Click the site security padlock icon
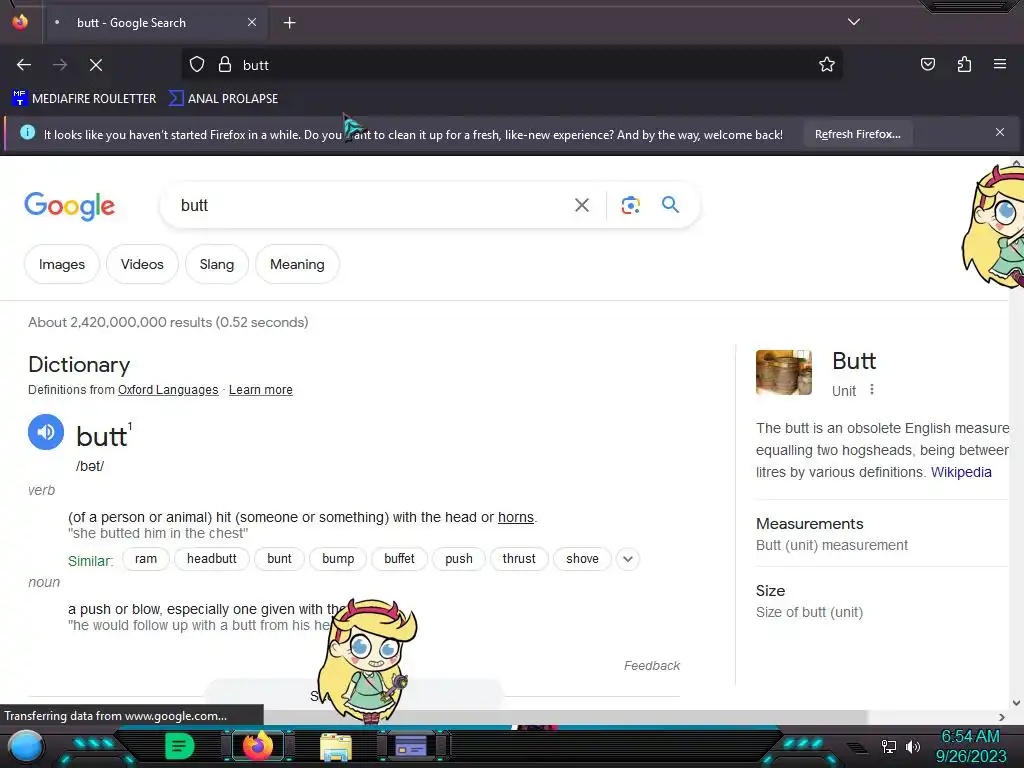1024x768 pixels. [x=225, y=65]
